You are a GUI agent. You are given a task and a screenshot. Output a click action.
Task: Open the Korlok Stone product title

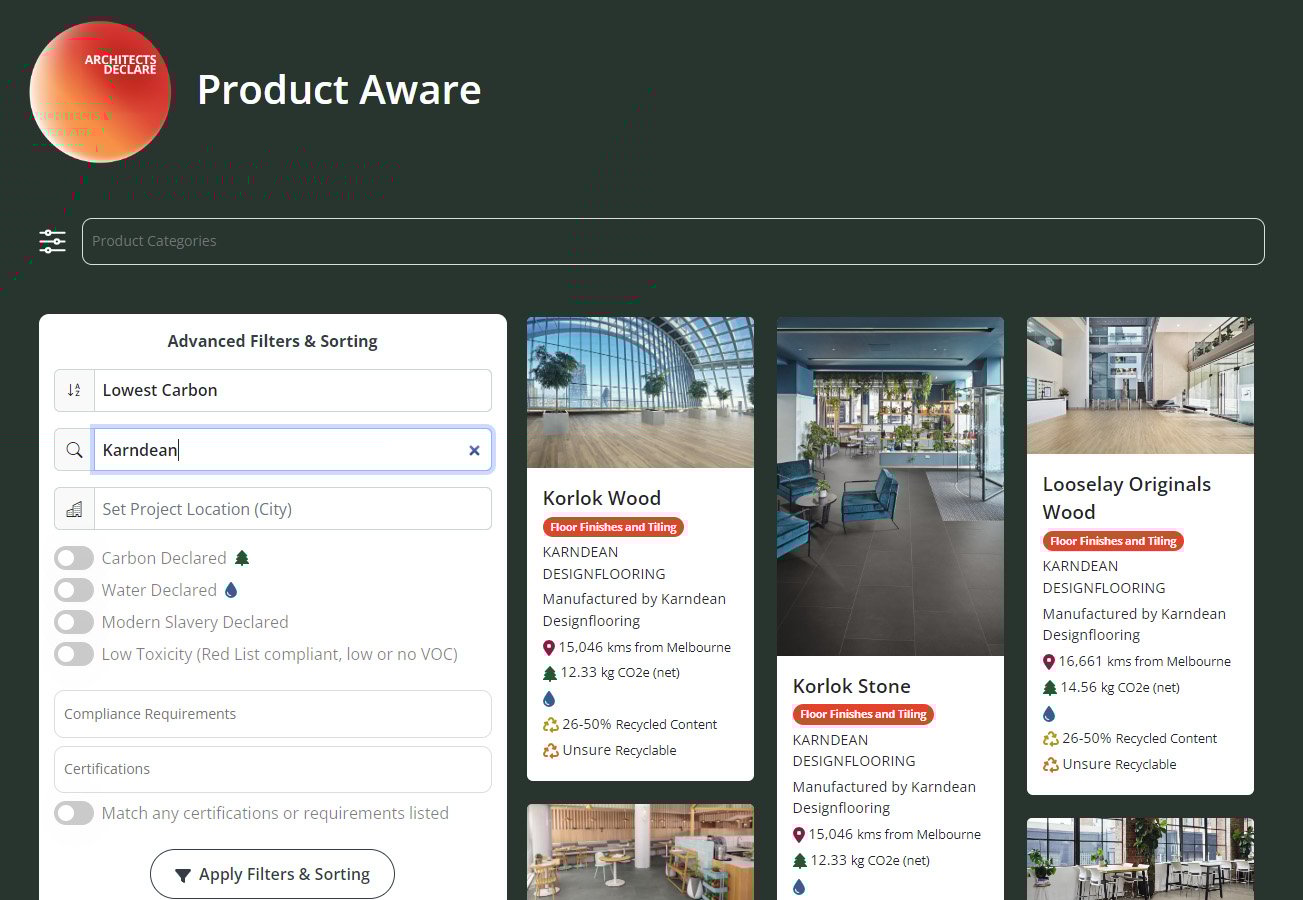click(x=851, y=686)
